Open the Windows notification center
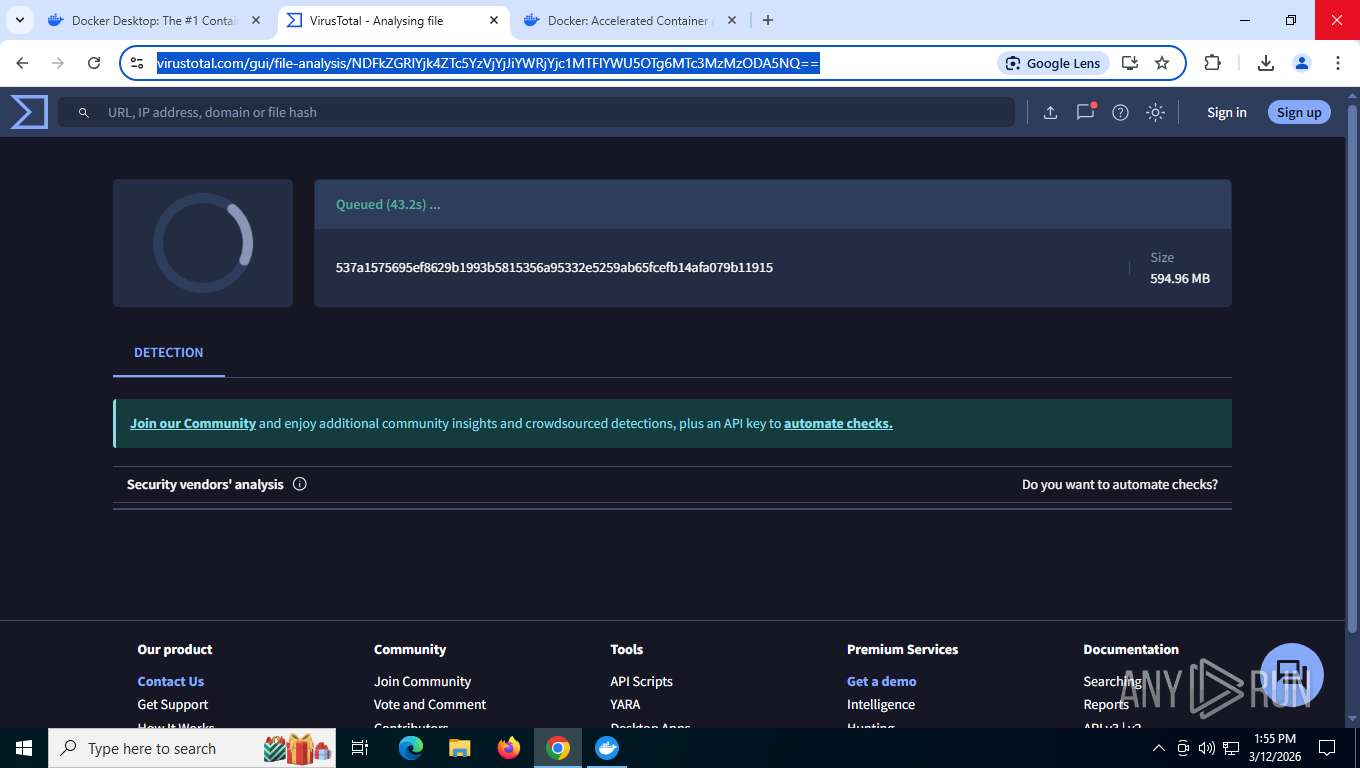This screenshot has width=1360, height=768. [x=1327, y=748]
